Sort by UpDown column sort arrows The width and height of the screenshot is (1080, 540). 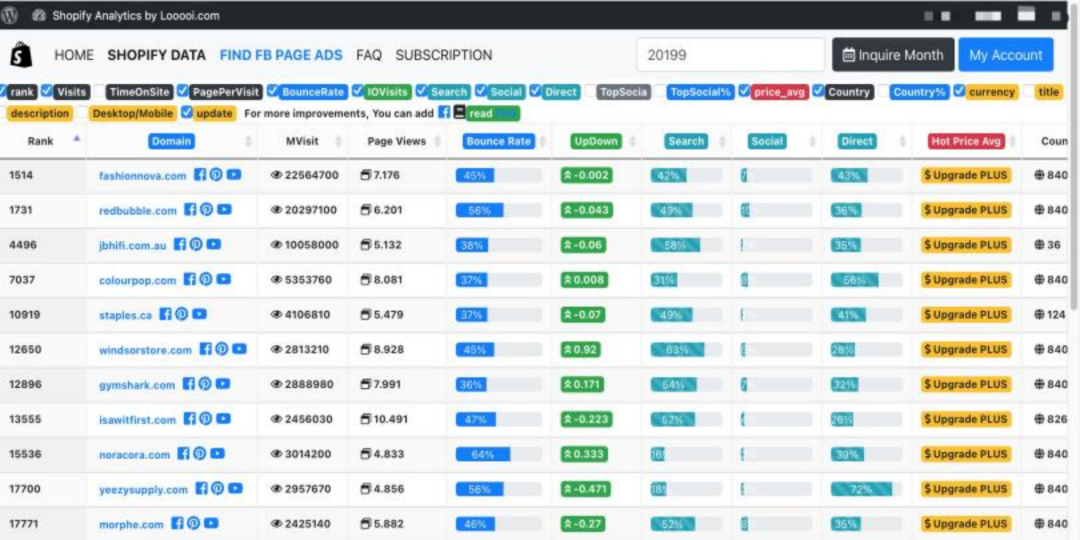(632, 141)
